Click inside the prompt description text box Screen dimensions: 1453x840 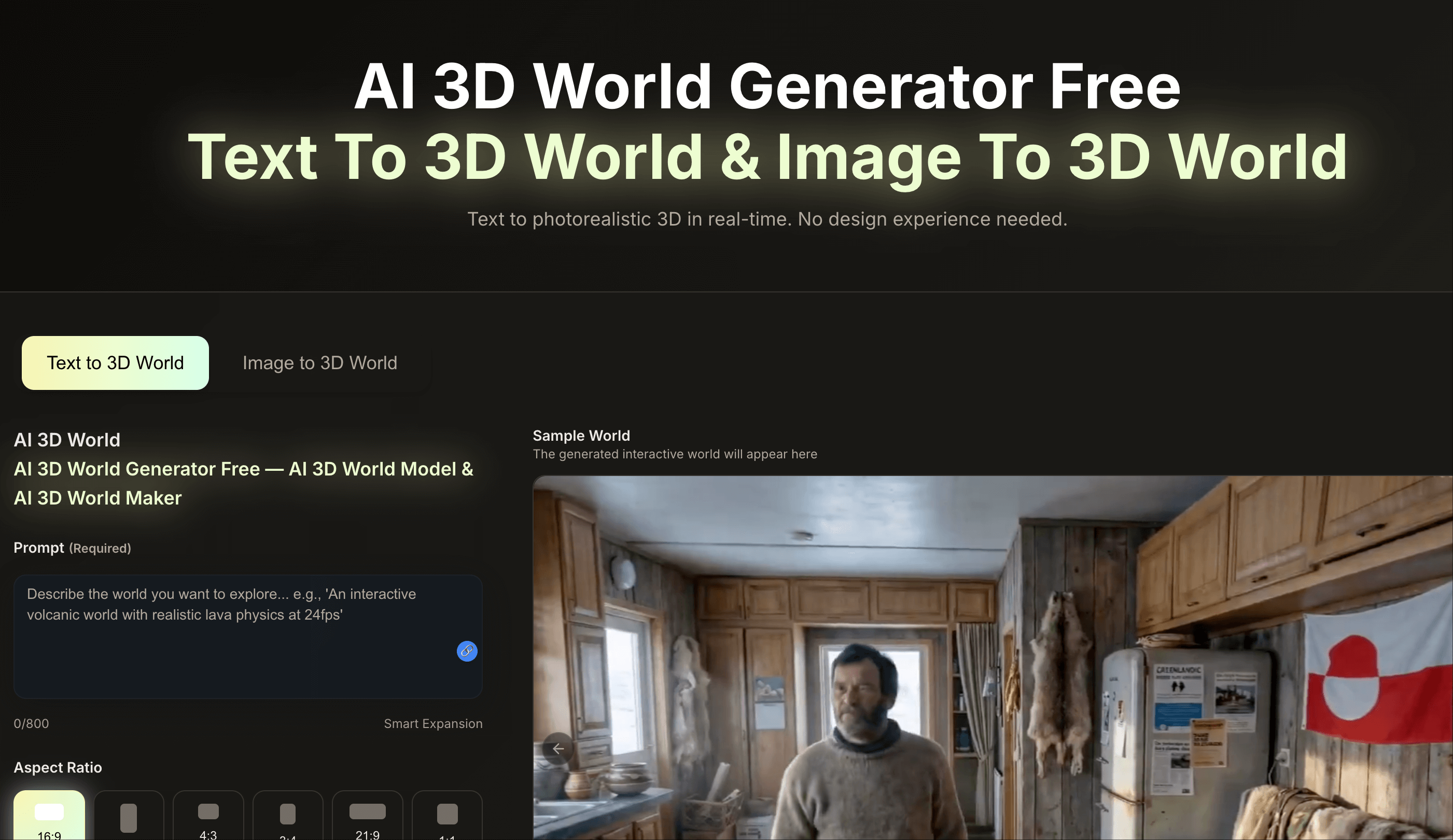pyautogui.click(x=248, y=634)
